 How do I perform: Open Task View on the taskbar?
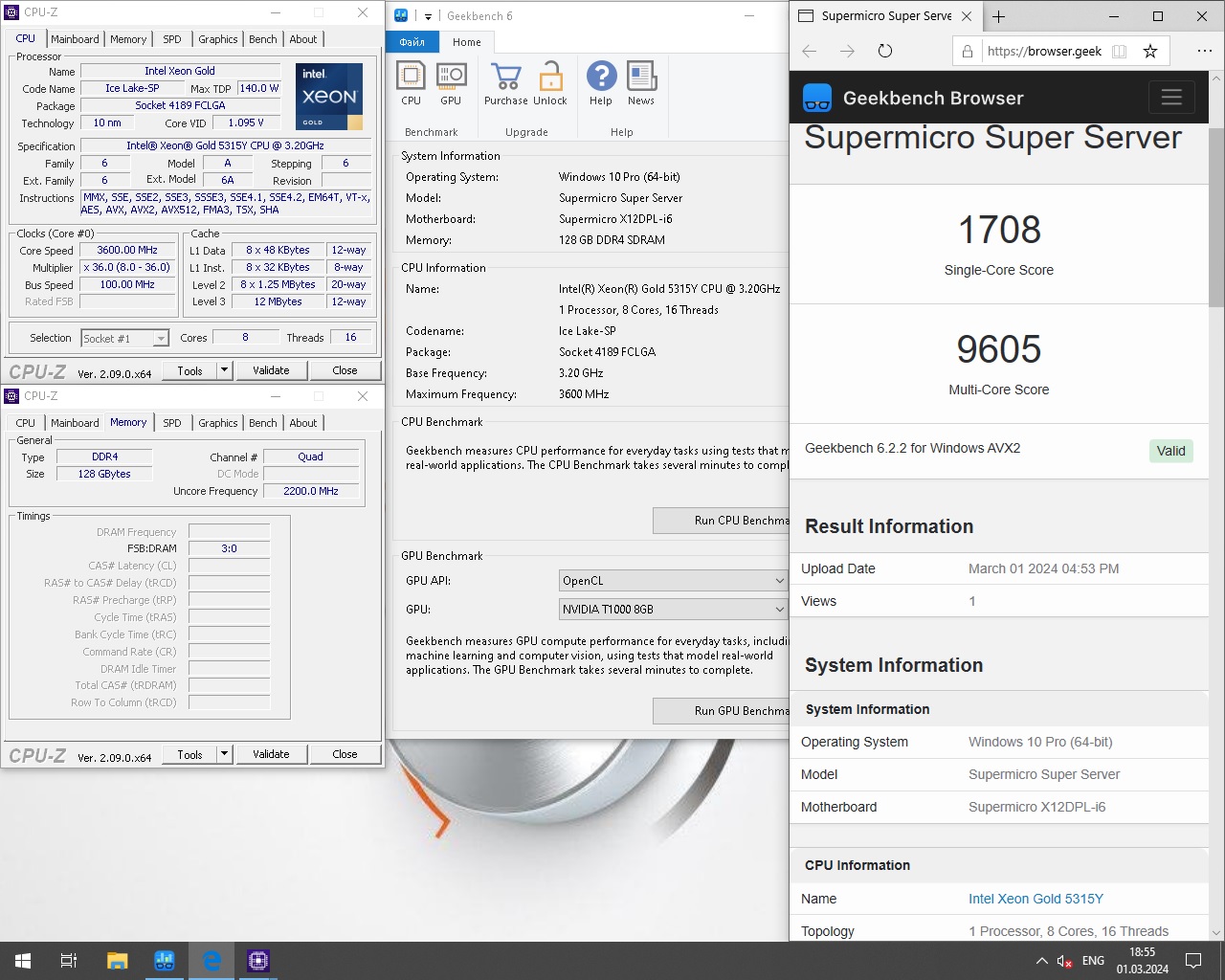point(69,961)
